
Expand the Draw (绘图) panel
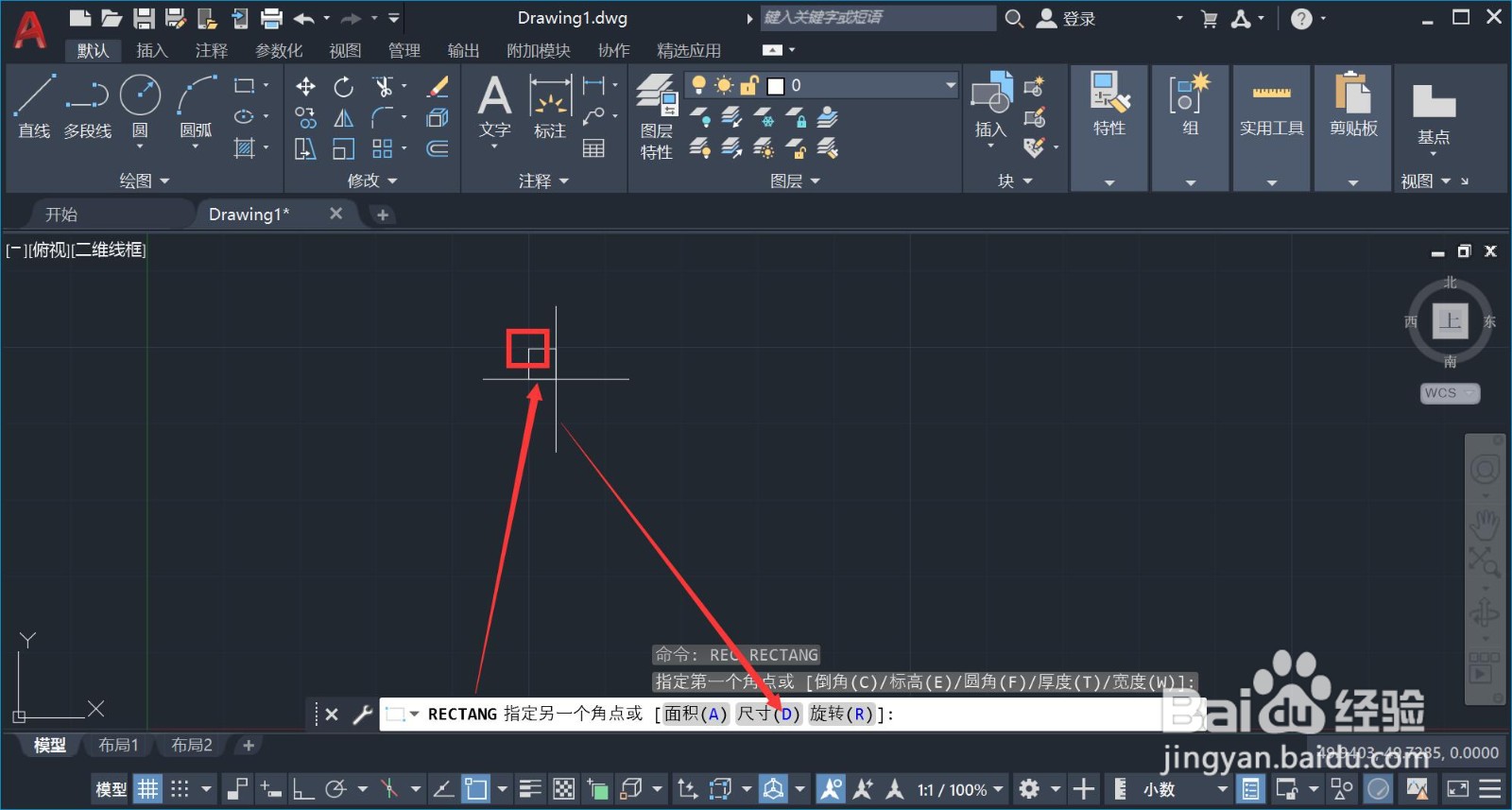[145, 181]
